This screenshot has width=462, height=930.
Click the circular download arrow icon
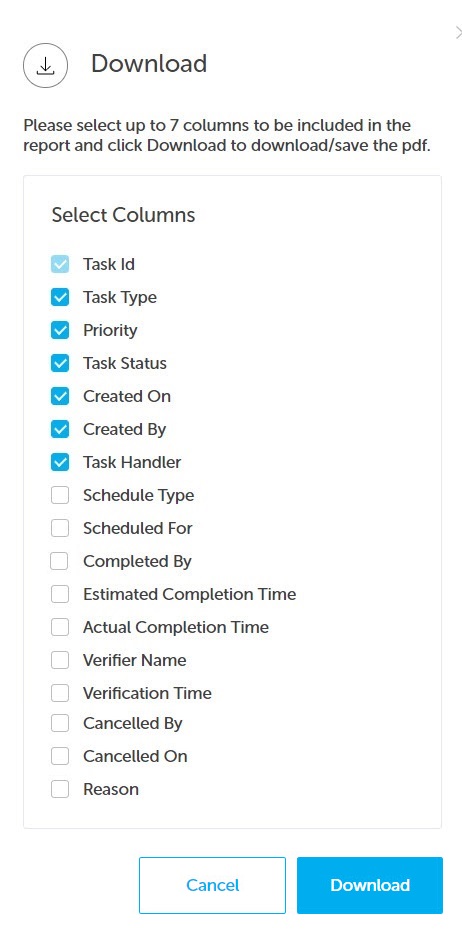click(x=45, y=66)
